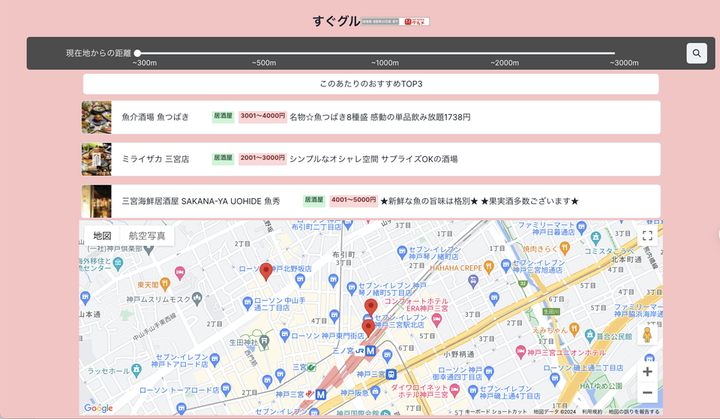Open map キーボード ショートカット link
Image resolution: width=720 pixels, height=419 pixels.
[496, 412]
